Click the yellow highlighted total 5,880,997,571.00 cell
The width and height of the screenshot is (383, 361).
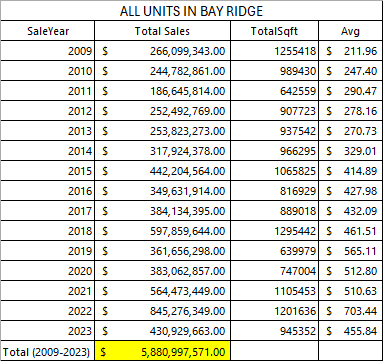[162, 351]
